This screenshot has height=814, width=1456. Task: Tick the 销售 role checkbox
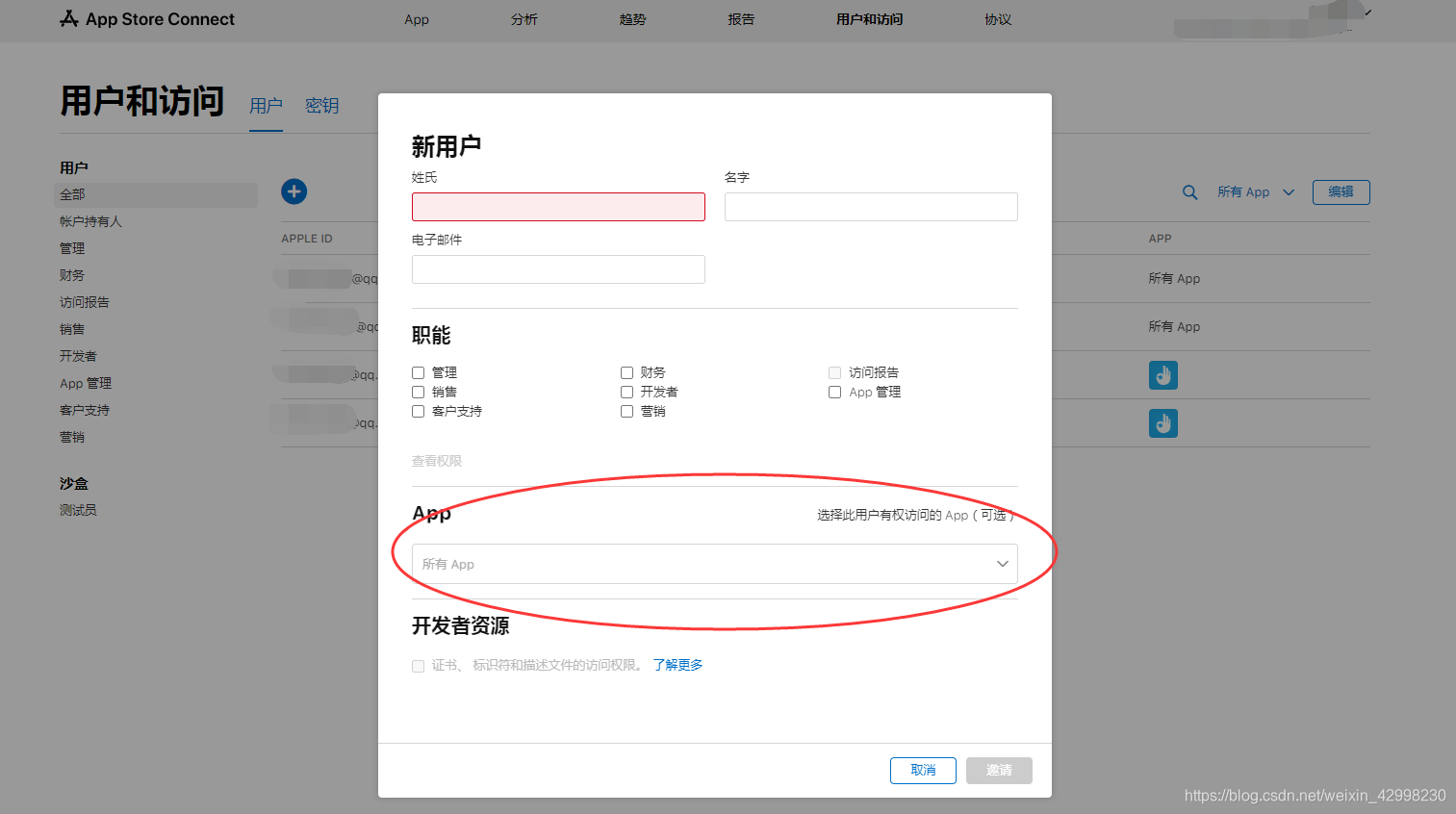(x=419, y=392)
